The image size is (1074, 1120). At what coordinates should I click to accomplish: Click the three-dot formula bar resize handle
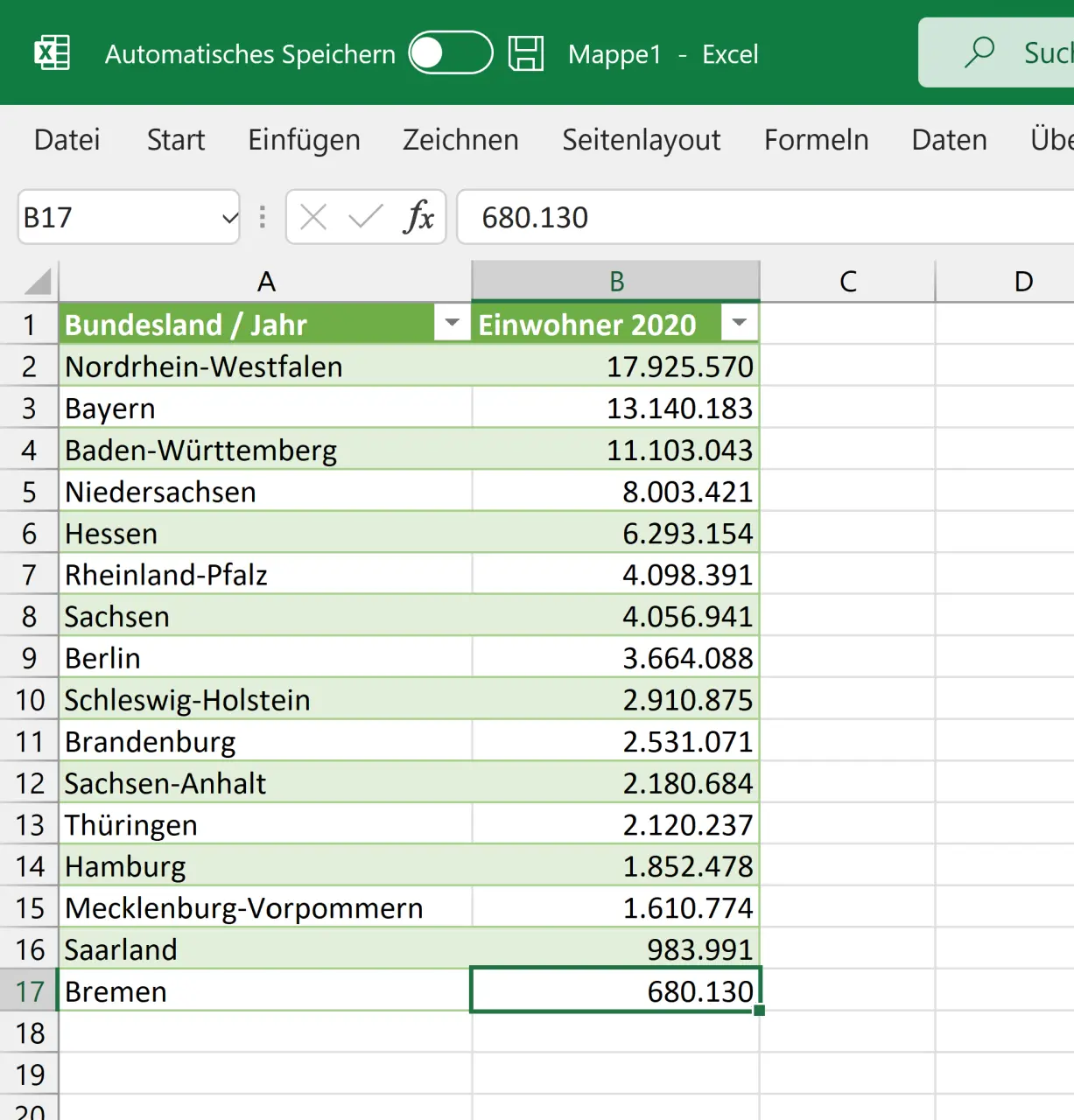[262, 217]
